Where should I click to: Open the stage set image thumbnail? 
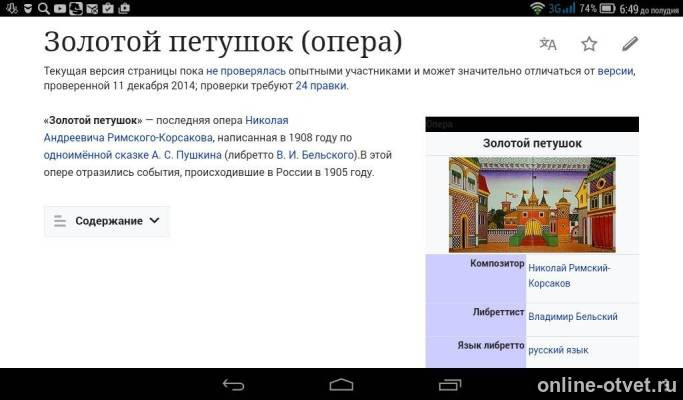click(x=532, y=205)
